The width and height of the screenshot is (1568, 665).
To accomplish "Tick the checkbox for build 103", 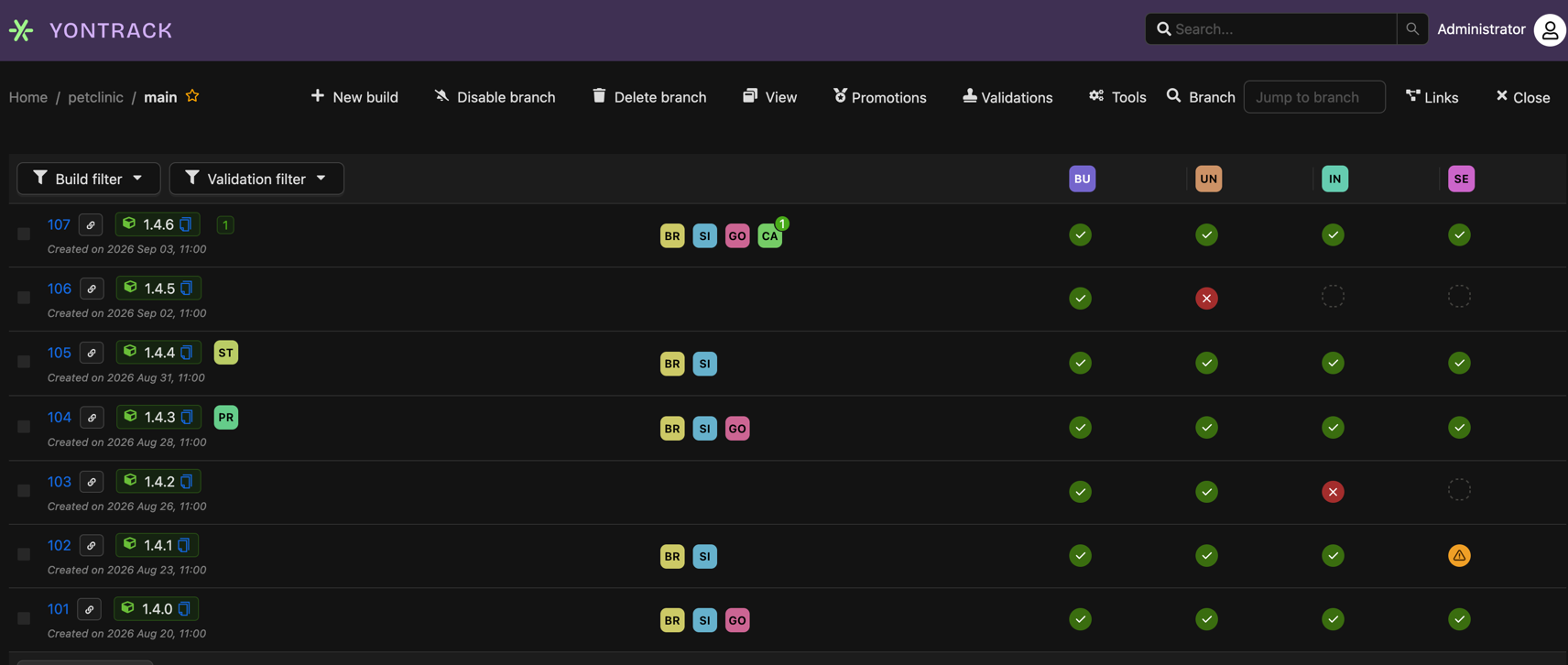I will pos(24,491).
